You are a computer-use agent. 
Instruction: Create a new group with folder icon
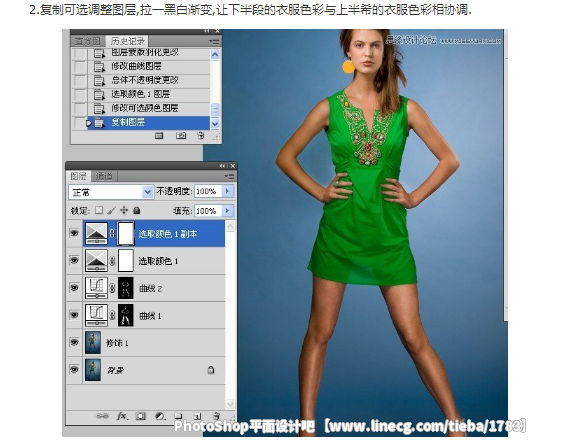click(x=179, y=416)
